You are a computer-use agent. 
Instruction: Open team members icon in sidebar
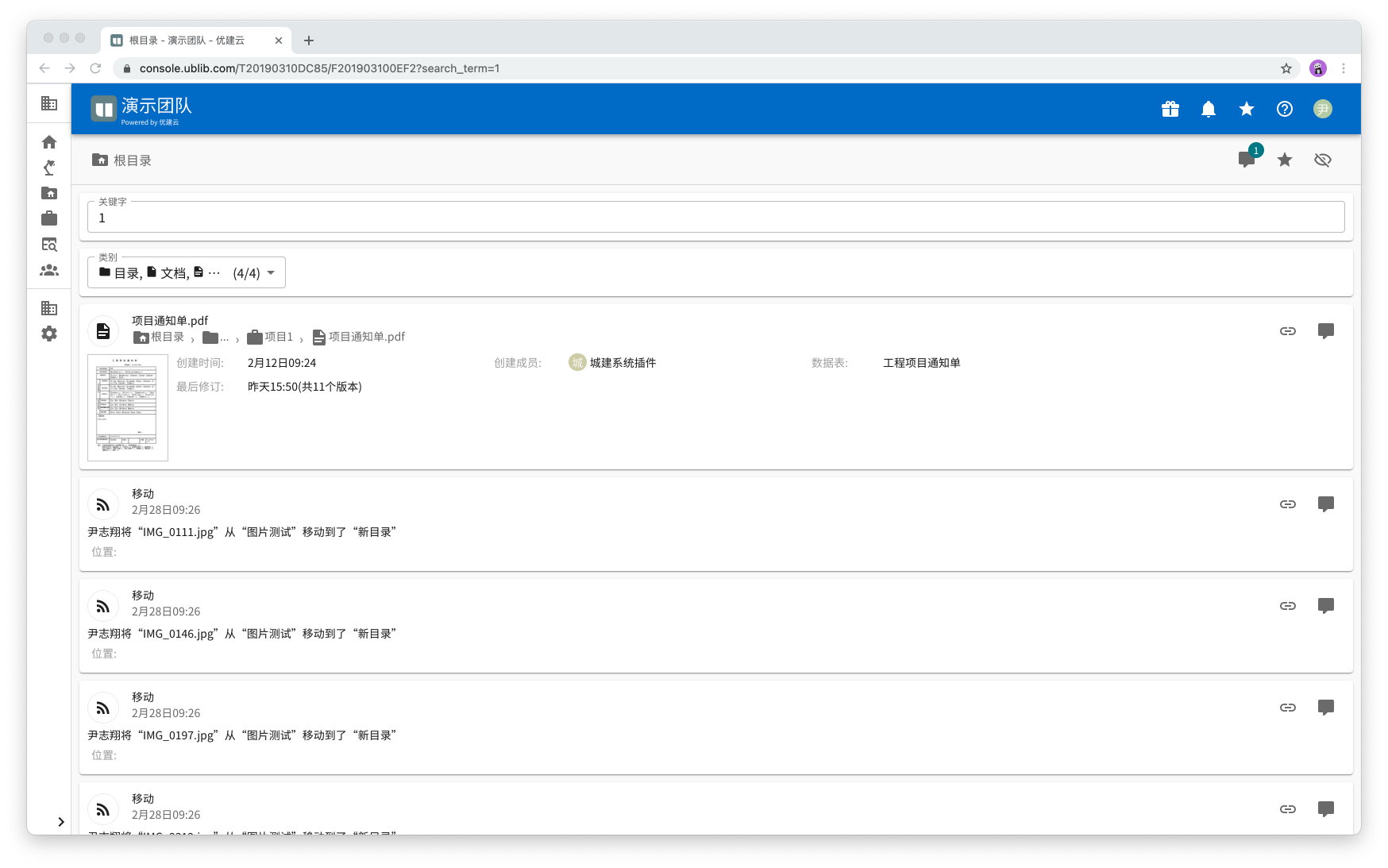[49, 270]
